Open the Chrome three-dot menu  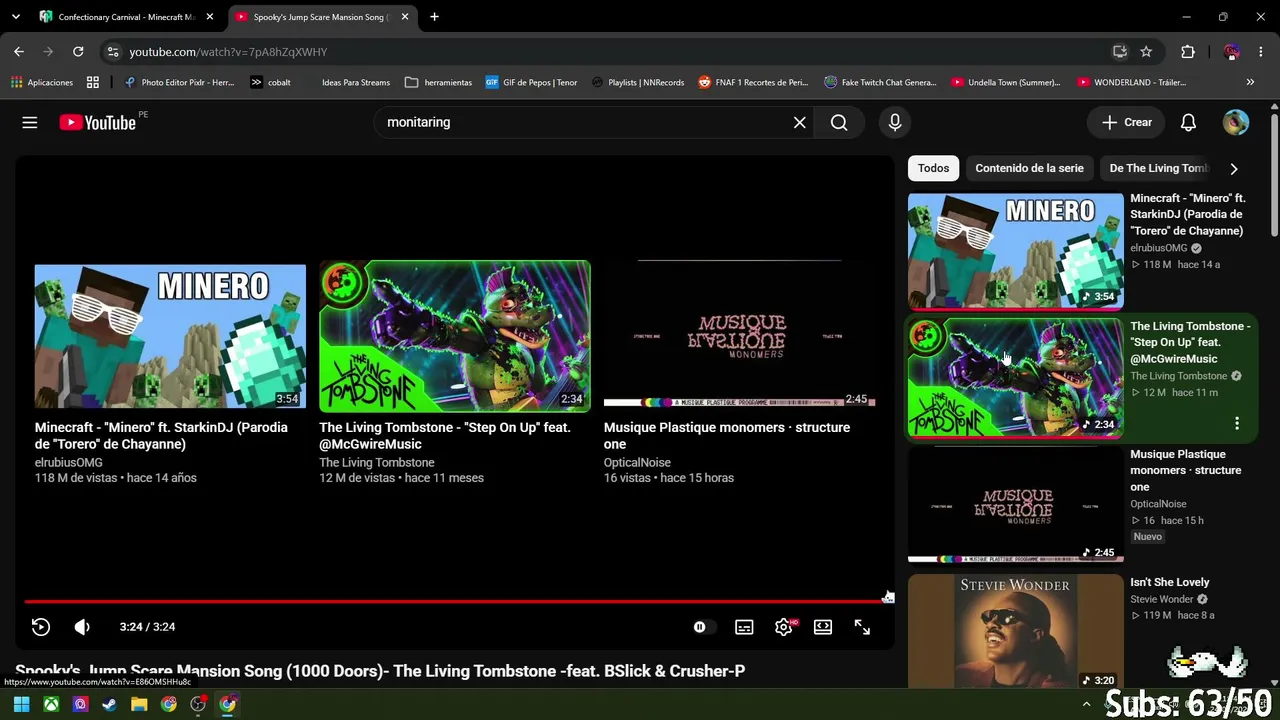(x=1261, y=52)
